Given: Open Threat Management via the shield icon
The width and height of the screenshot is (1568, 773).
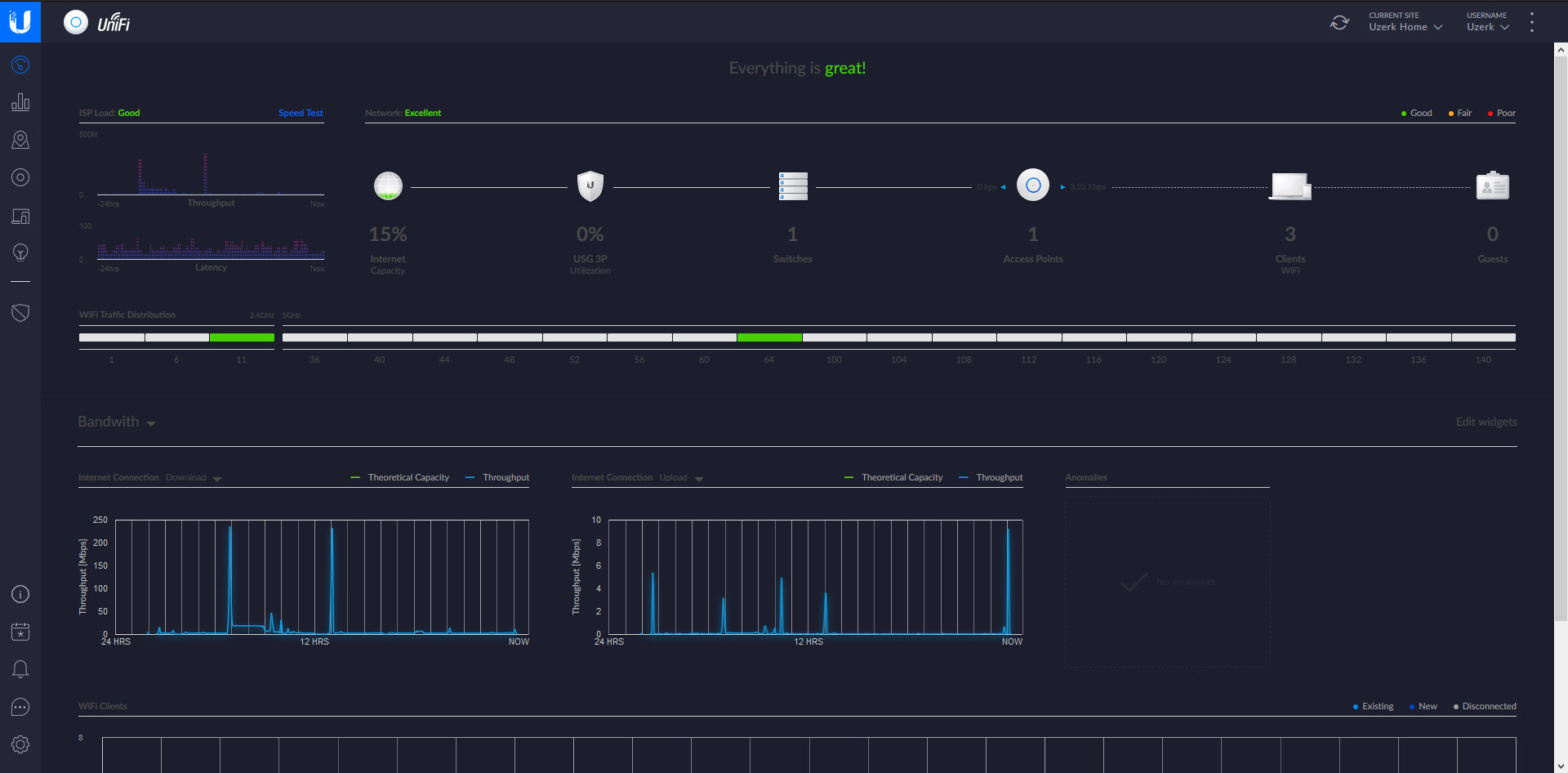Looking at the screenshot, I should 20,312.
